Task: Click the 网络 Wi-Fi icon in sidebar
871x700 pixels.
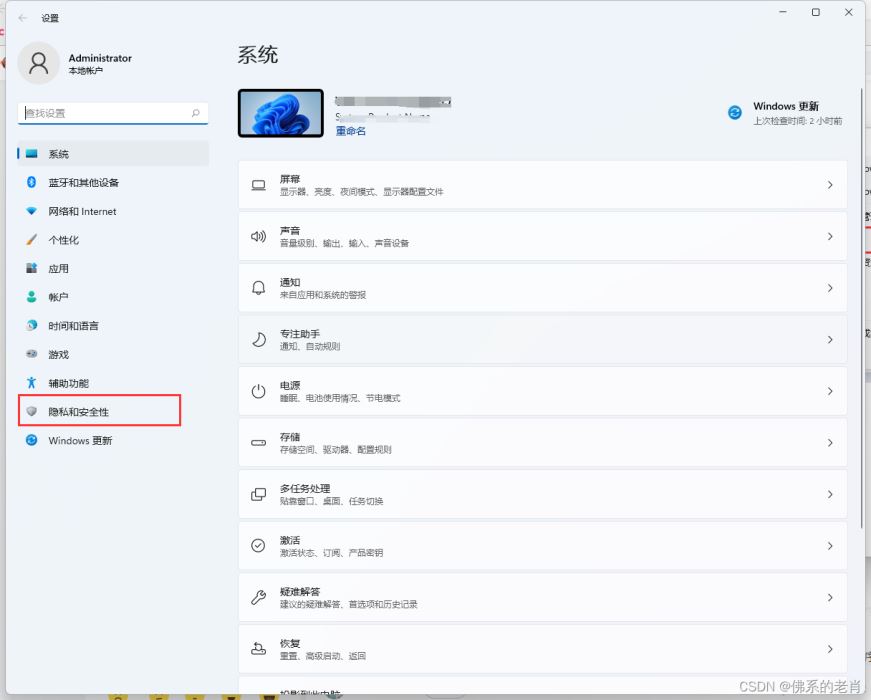Action: 32,211
